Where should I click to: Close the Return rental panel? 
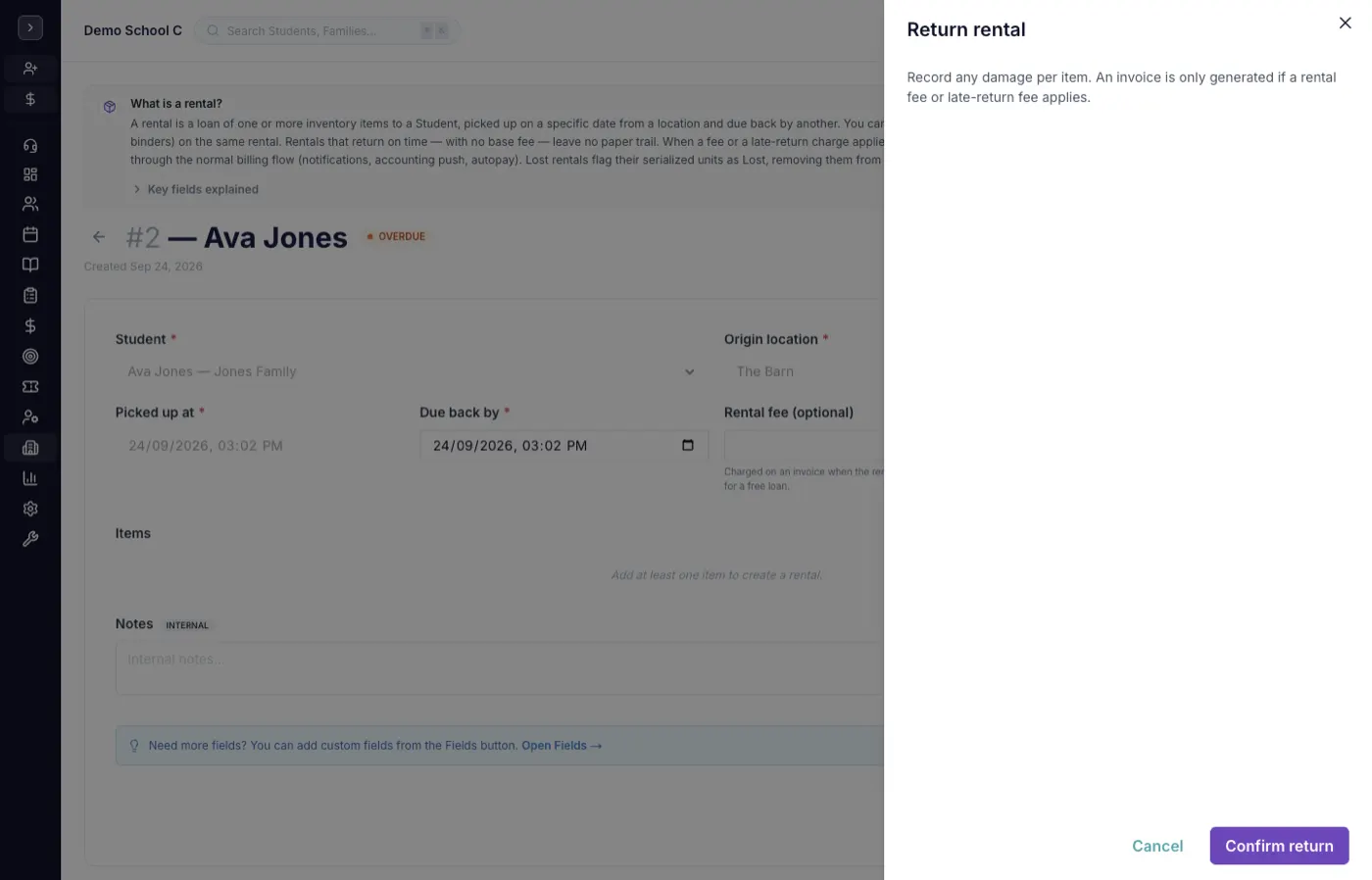(x=1345, y=24)
